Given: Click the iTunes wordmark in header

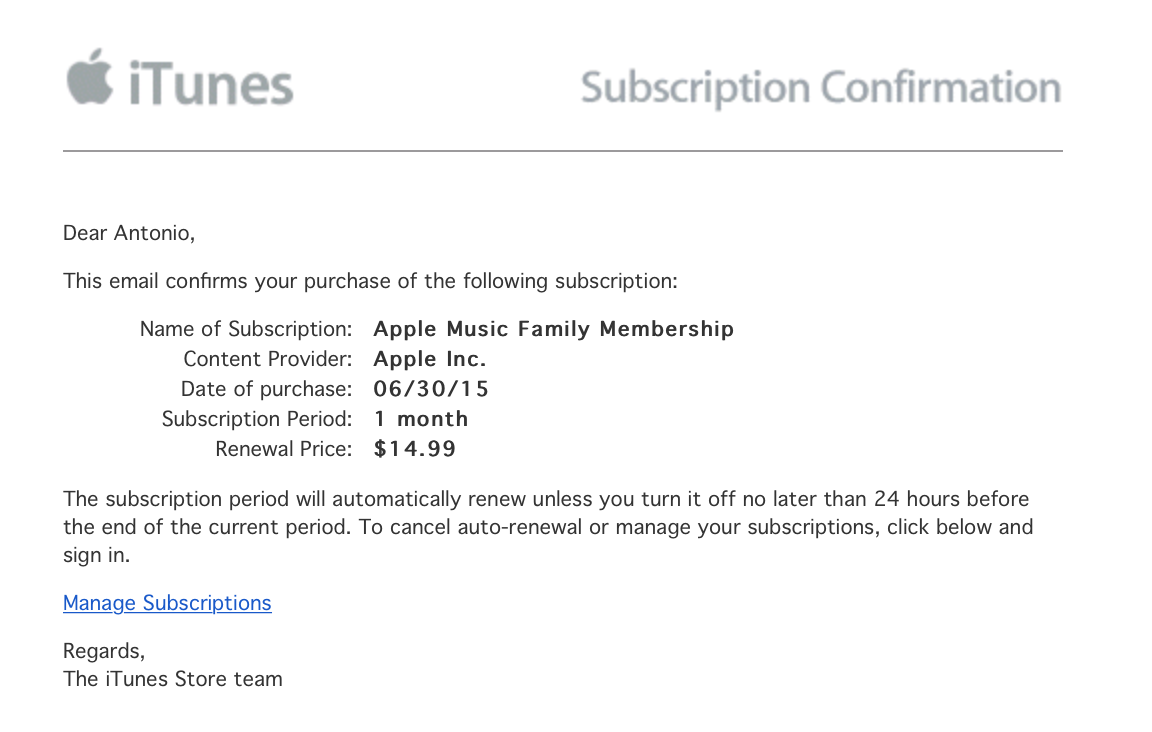Looking at the screenshot, I should [x=211, y=83].
